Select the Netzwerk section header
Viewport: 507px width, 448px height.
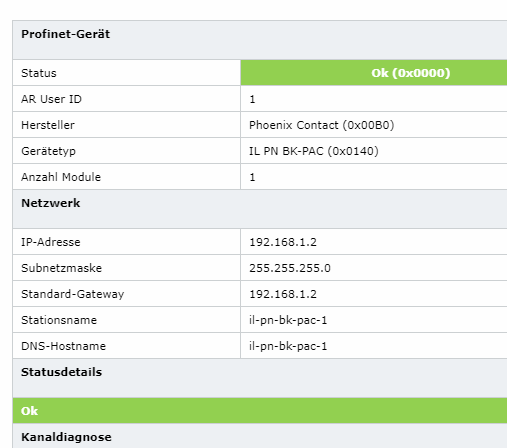point(260,209)
